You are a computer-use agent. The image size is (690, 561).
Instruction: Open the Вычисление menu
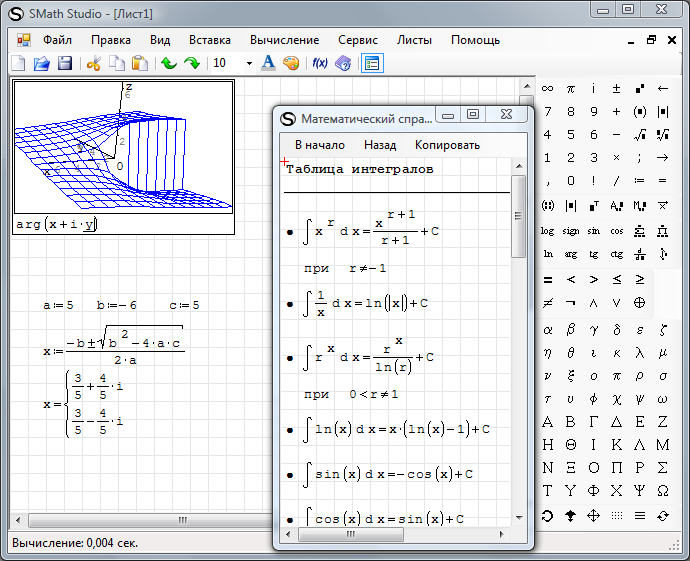click(x=285, y=40)
